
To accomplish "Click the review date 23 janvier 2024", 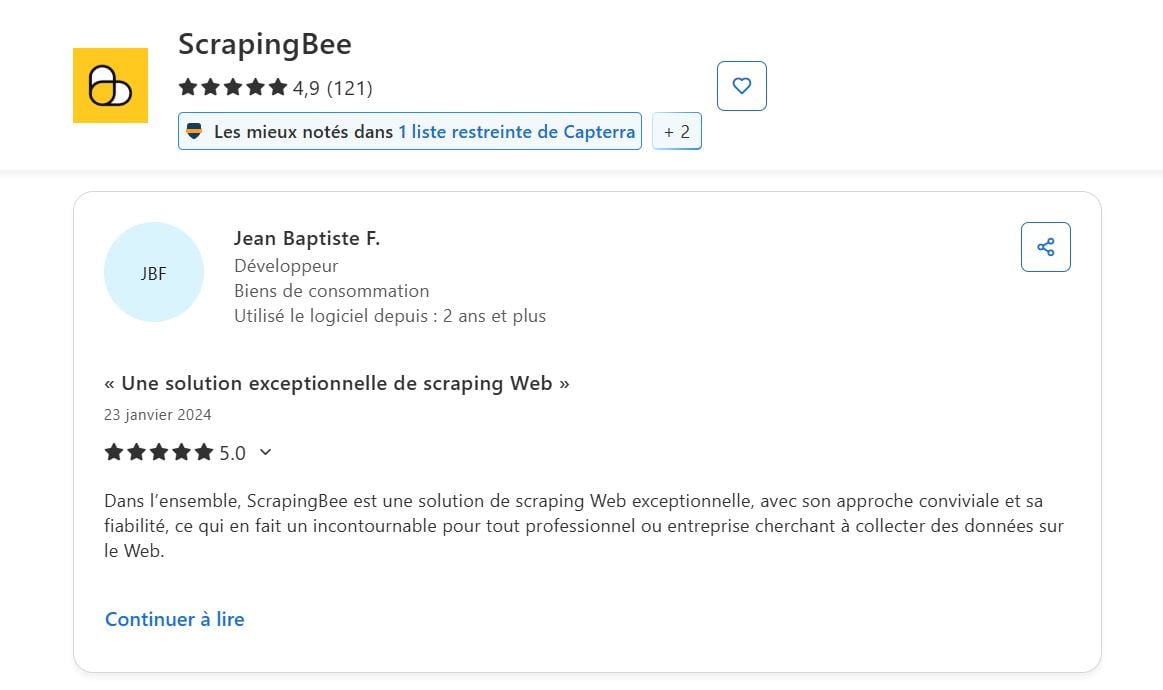I will coord(158,415).
